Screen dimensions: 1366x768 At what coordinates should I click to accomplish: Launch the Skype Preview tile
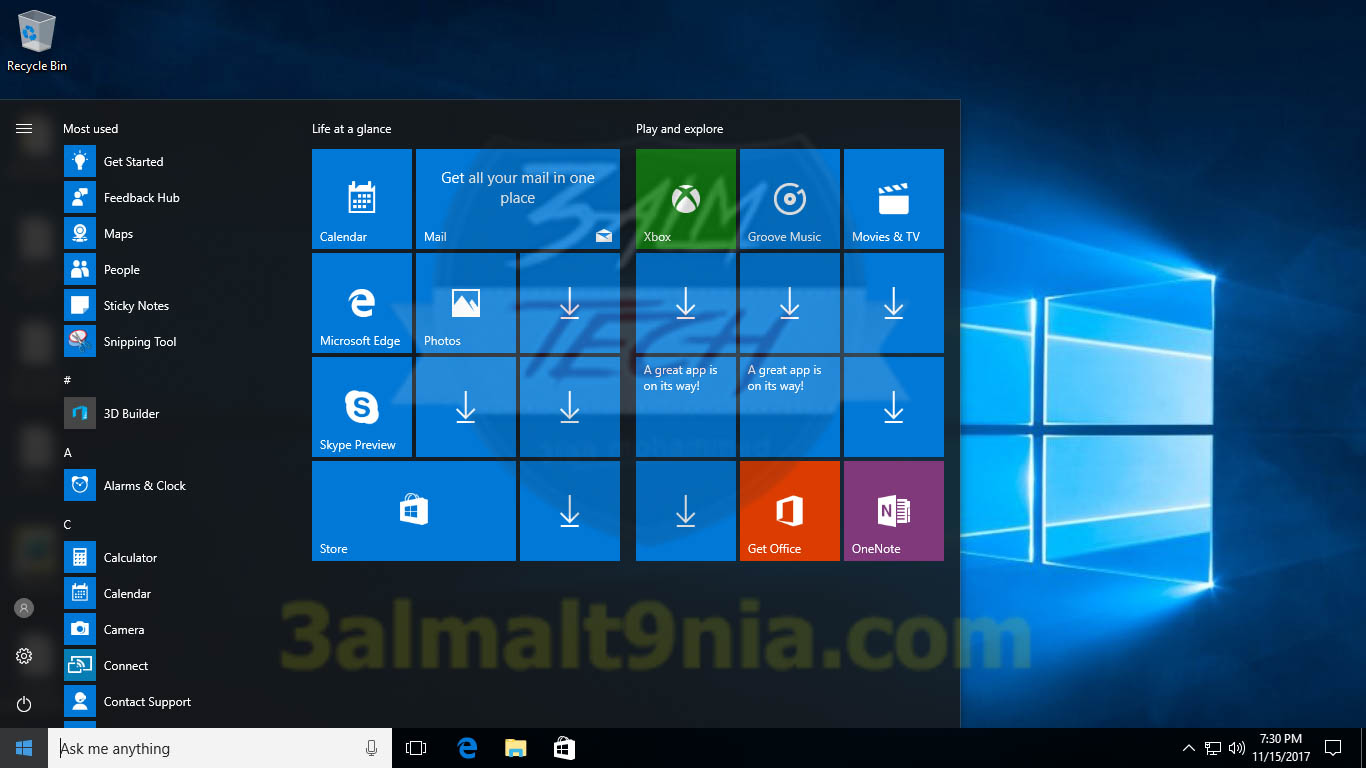pyautogui.click(x=362, y=407)
